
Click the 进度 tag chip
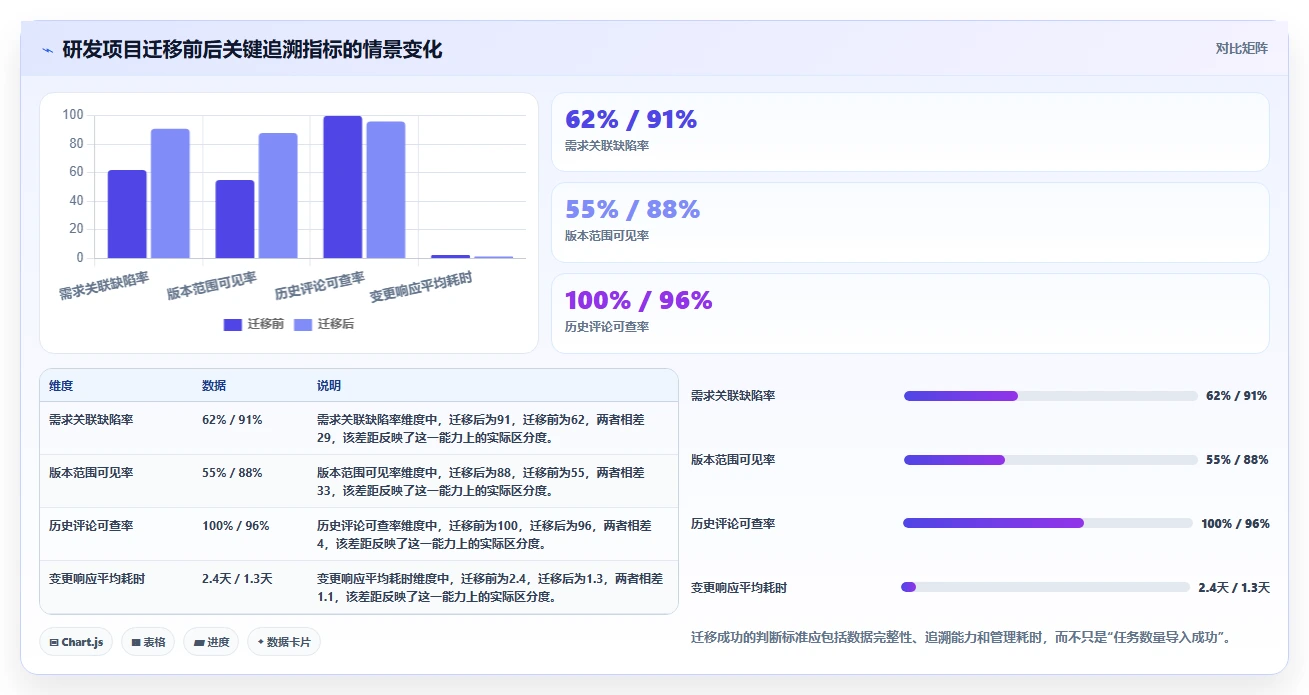(x=211, y=642)
